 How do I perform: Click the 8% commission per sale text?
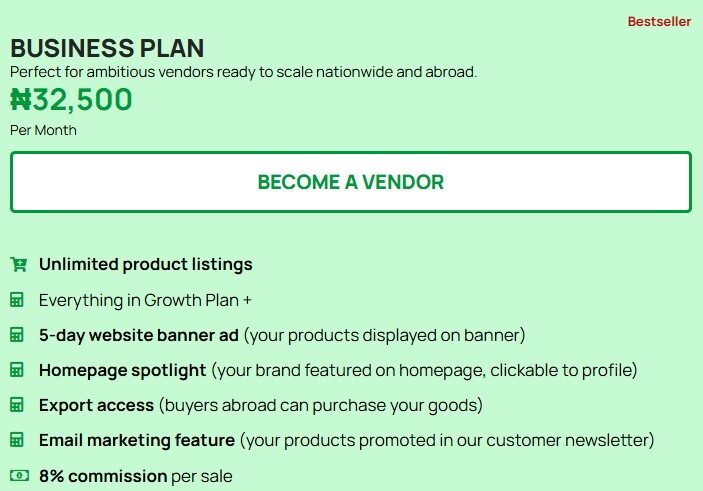pyautogui.click(x=135, y=476)
